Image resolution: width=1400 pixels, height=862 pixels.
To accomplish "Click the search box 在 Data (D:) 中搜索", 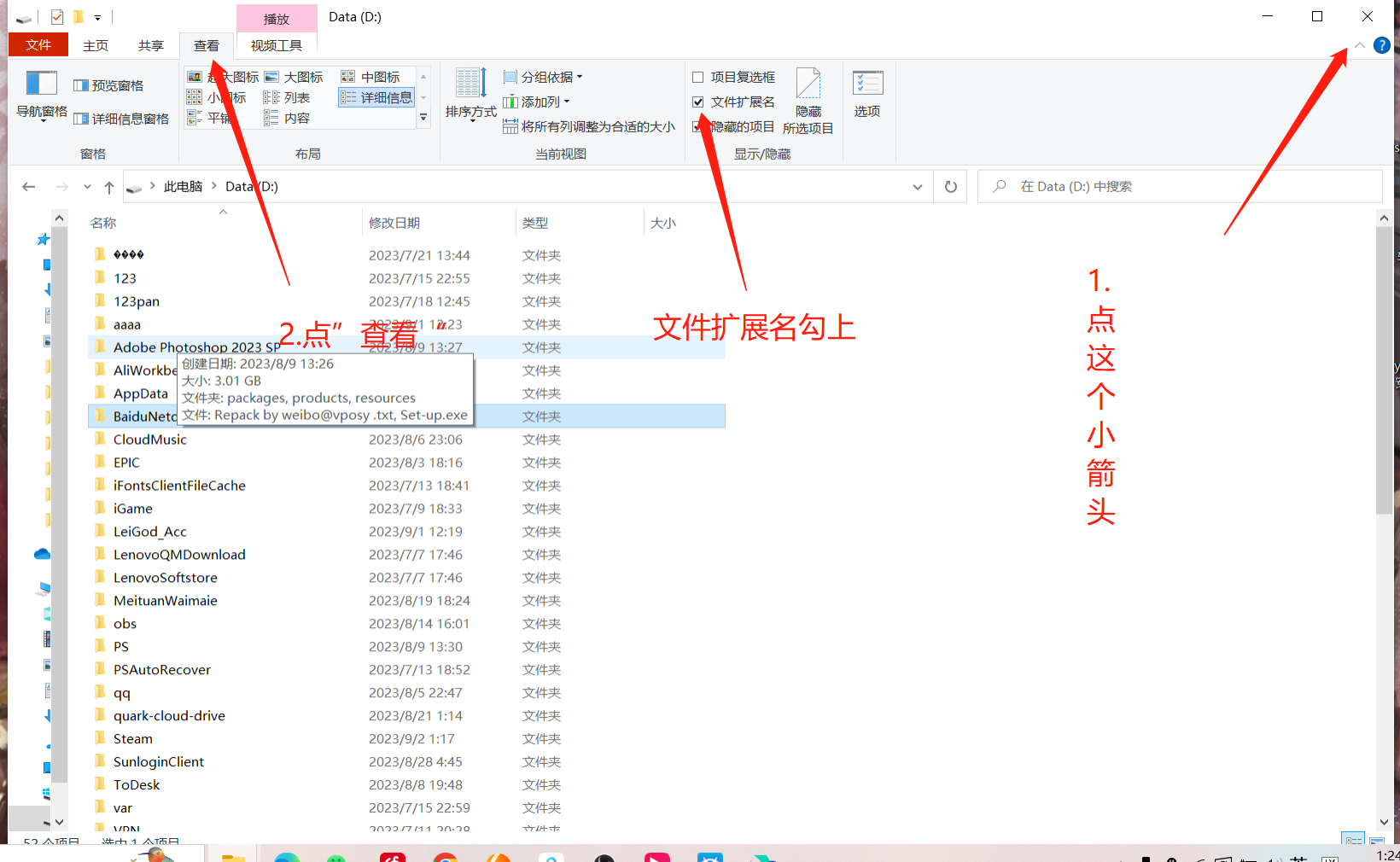I will point(1181,186).
